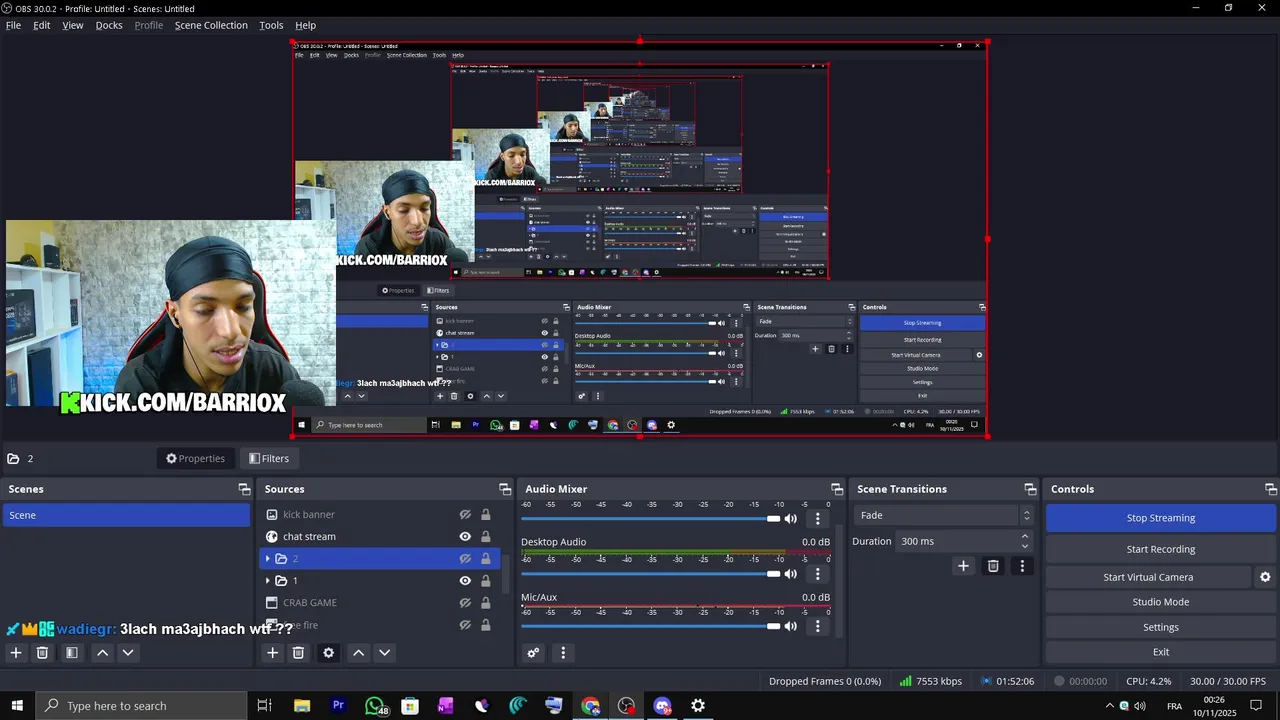
Task: Select Scene in the Scenes list
Action: point(126,515)
